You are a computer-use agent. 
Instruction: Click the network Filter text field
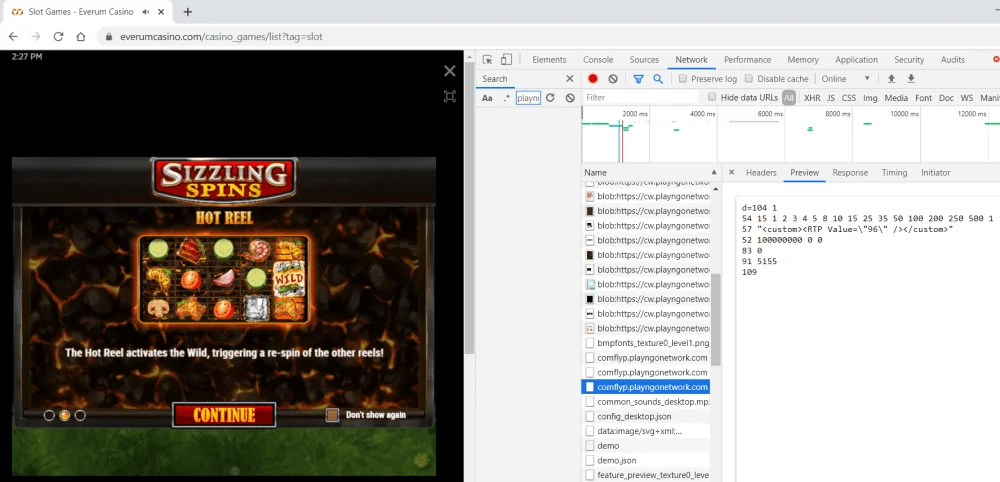(641, 98)
